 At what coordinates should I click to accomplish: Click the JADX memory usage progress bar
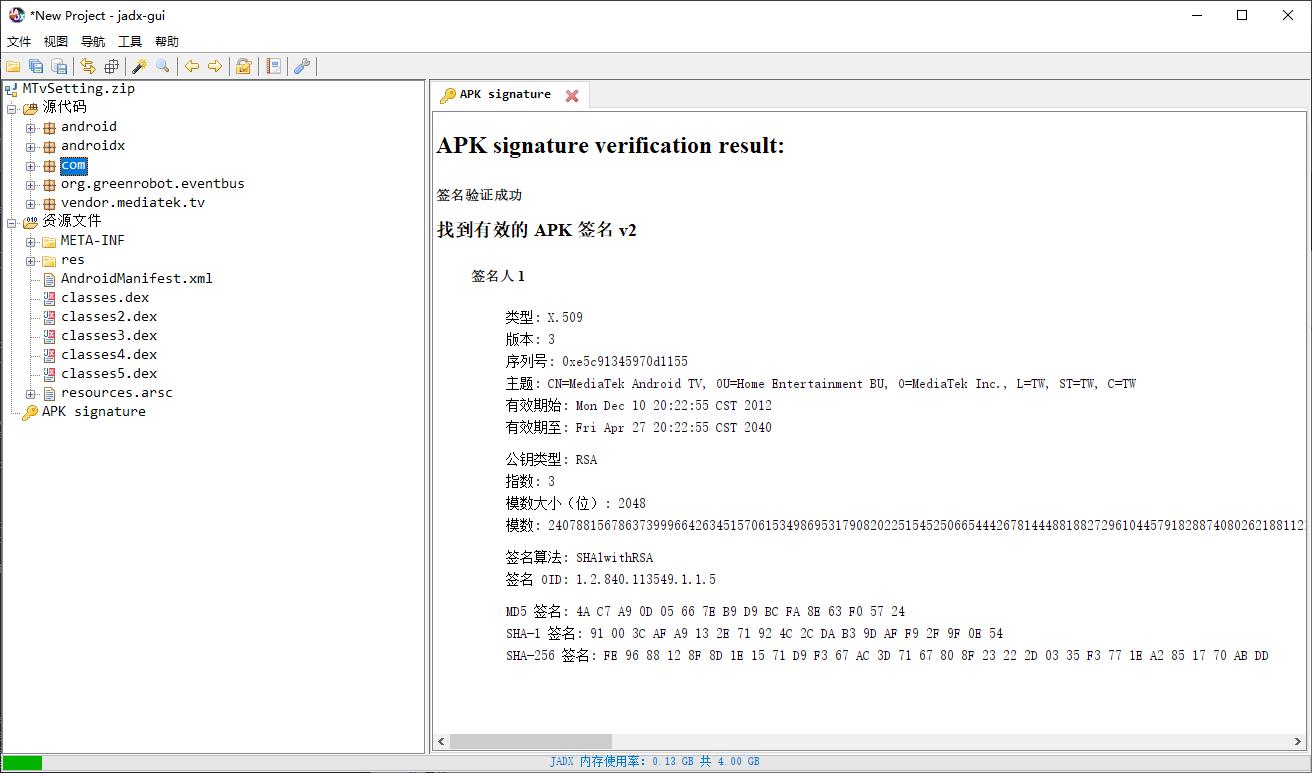tap(22, 763)
